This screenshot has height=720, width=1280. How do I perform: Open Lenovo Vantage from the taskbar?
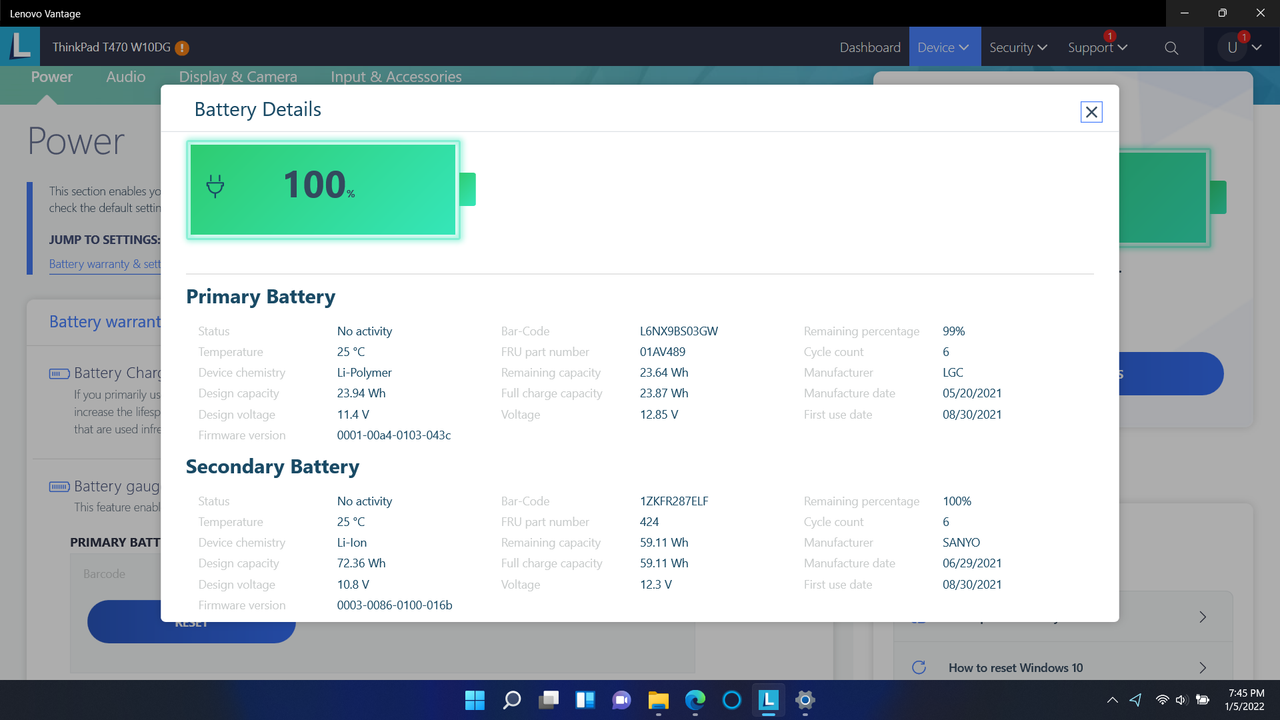pyautogui.click(x=768, y=700)
